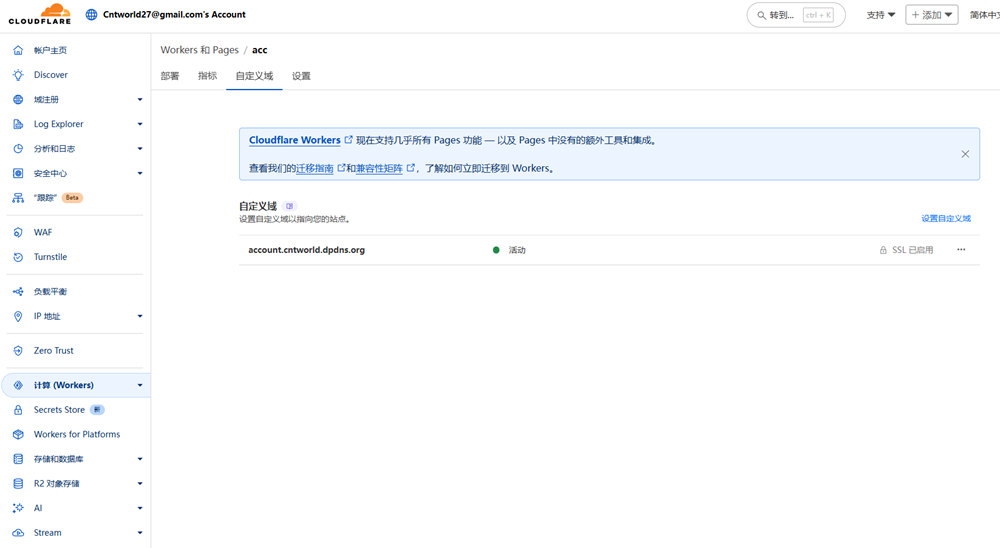
Task: Click the 设置自定义域 link
Action: (946, 218)
